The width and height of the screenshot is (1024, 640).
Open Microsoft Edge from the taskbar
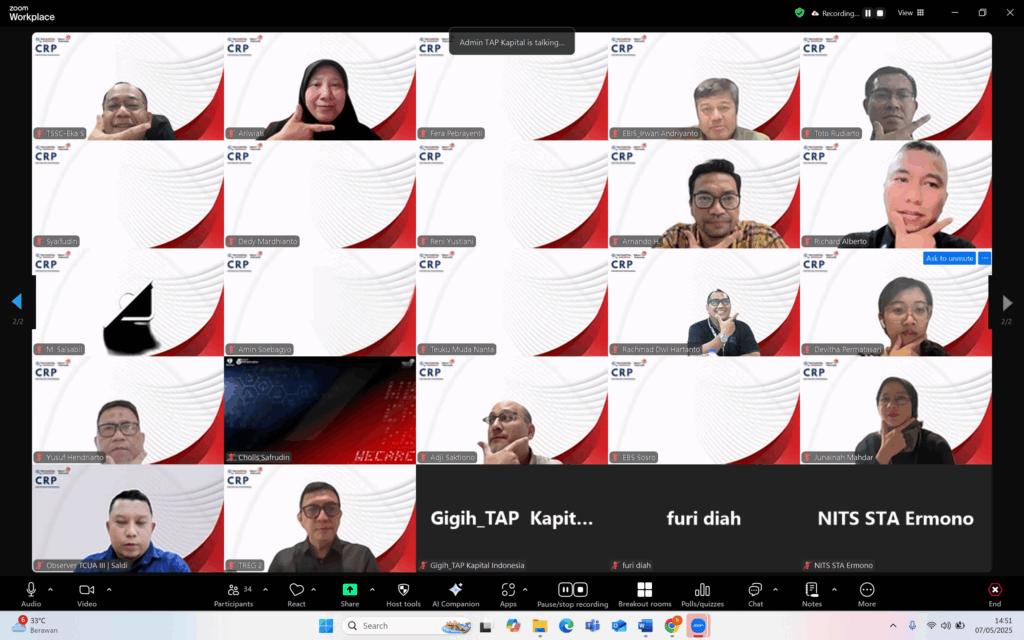(x=566, y=626)
